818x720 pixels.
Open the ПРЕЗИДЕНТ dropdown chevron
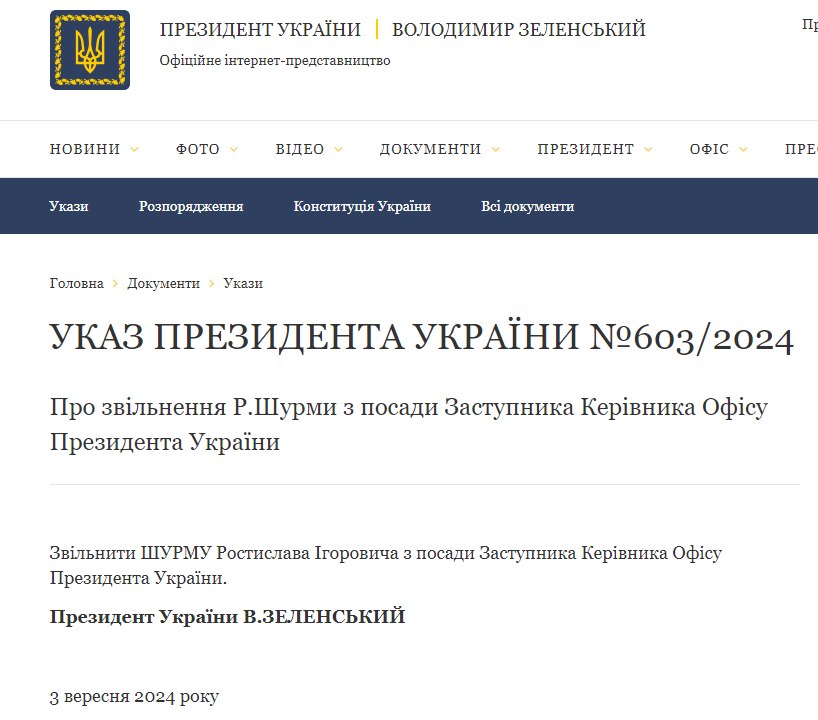point(649,149)
